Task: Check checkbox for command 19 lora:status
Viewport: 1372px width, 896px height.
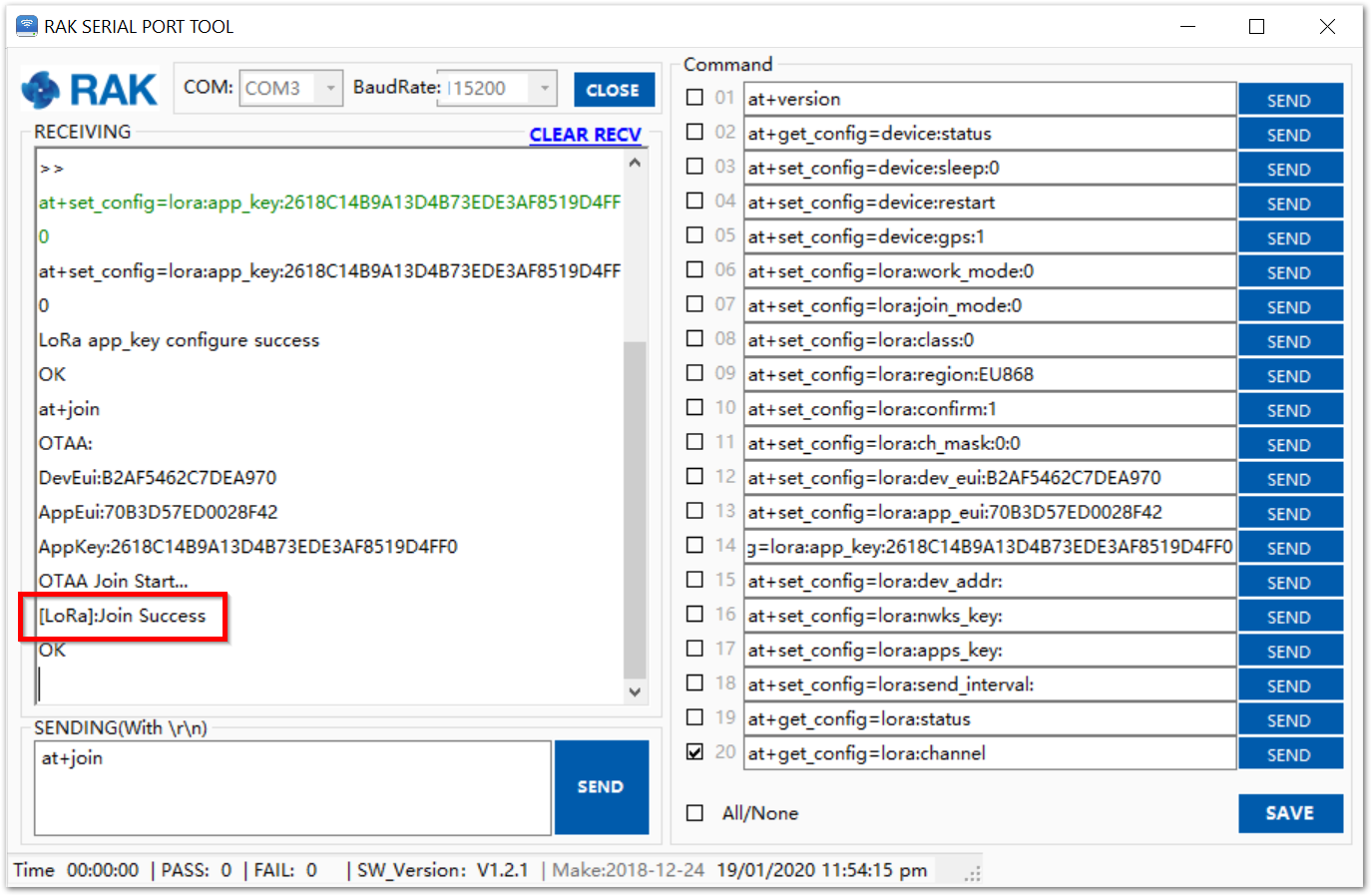Action: pyautogui.click(x=694, y=717)
